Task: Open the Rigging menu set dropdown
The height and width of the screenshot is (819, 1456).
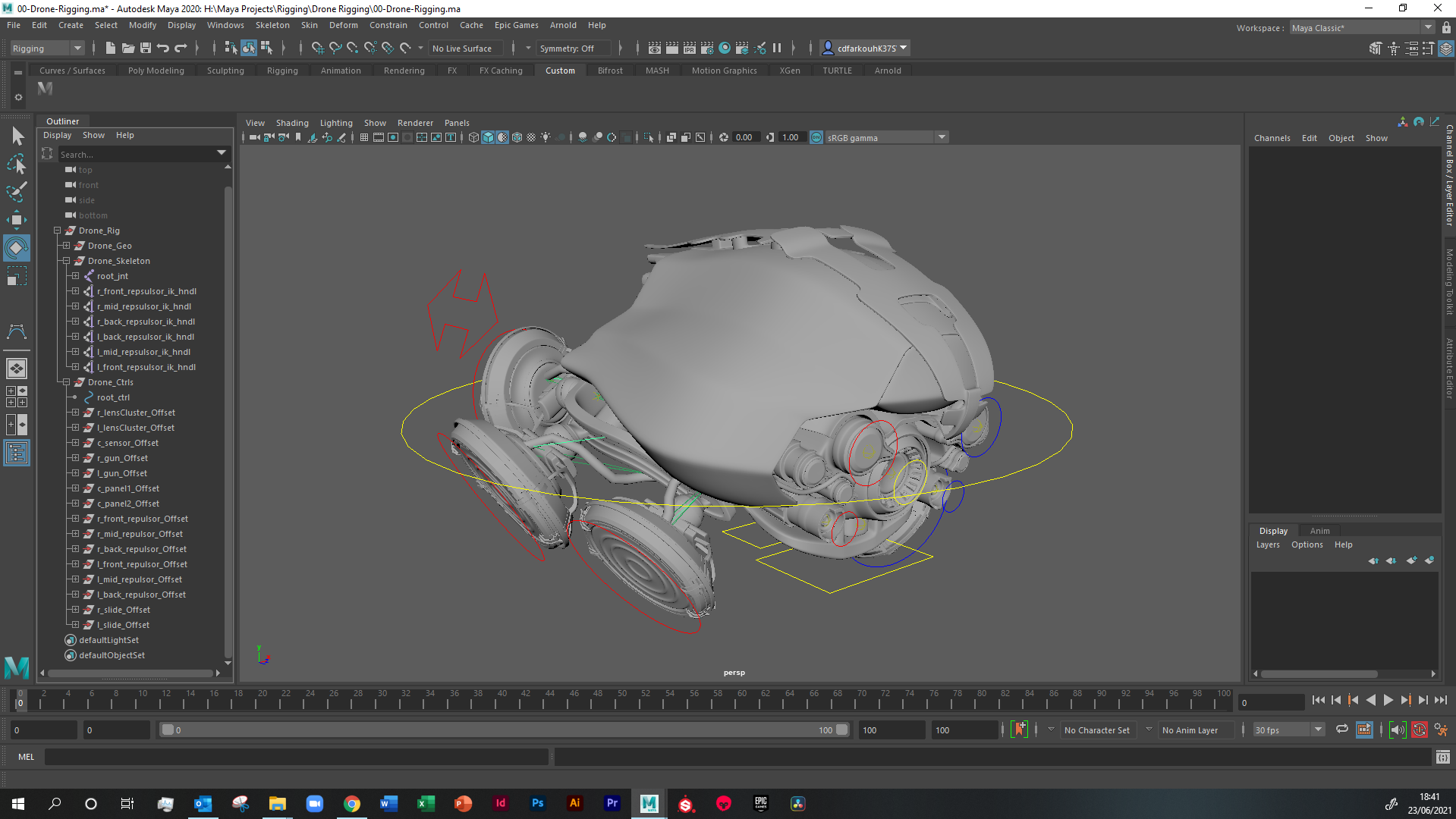Action: [x=47, y=48]
